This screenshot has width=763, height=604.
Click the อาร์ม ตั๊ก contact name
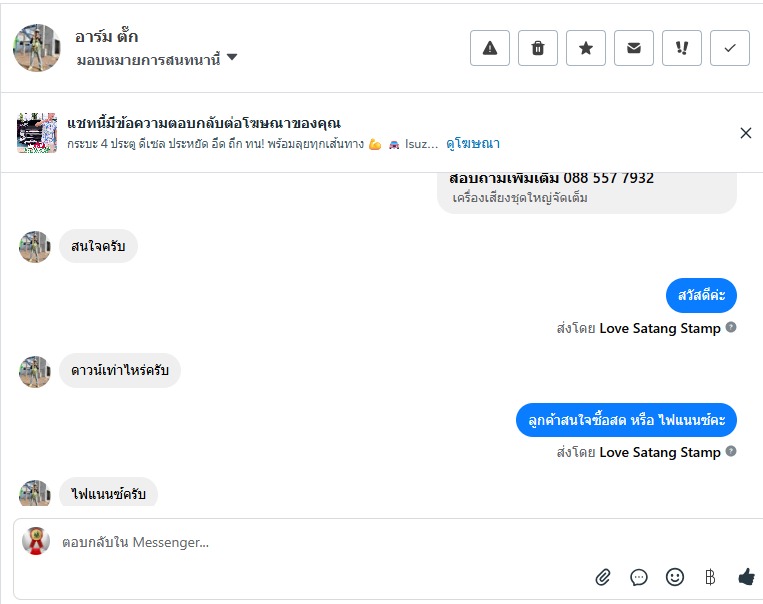click(x=106, y=37)
